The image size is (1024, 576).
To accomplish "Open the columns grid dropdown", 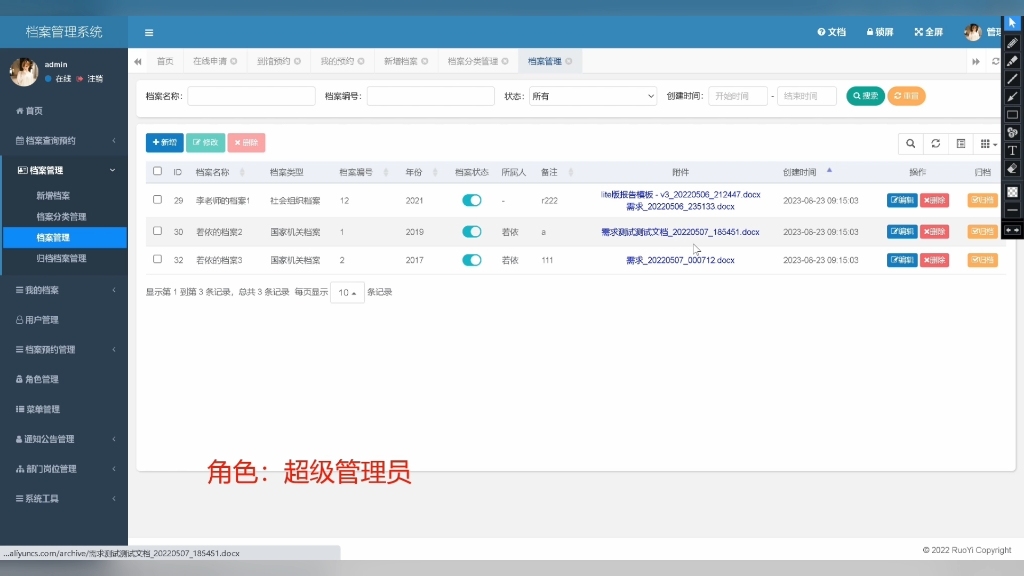I will [x=988, y=144].
